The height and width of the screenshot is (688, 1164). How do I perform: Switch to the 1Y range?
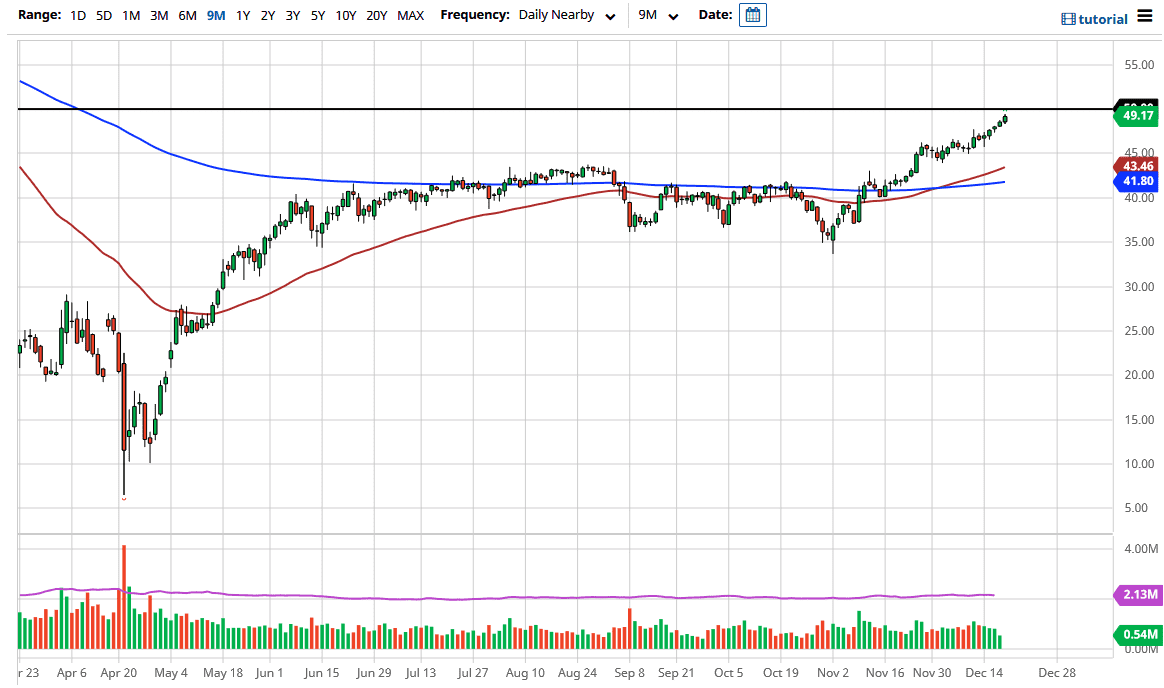pyautogui.click(x=241, y=16)
